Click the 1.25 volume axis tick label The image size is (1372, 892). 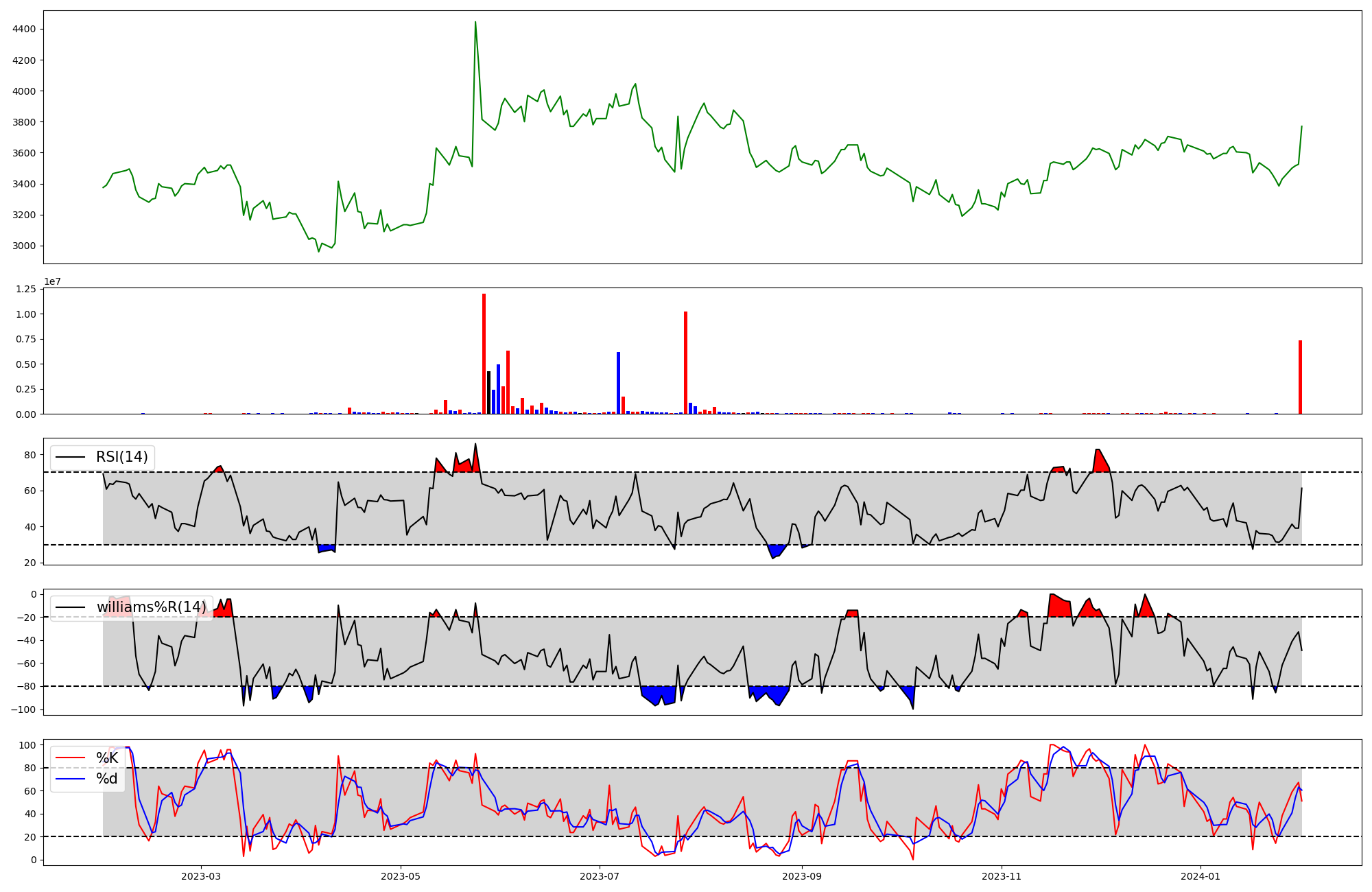(x=25, y=289)
